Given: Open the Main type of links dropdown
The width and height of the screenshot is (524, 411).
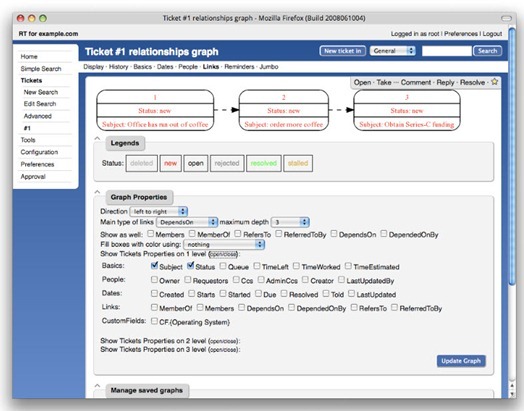Looking at the screenshot, I should 187,222.
